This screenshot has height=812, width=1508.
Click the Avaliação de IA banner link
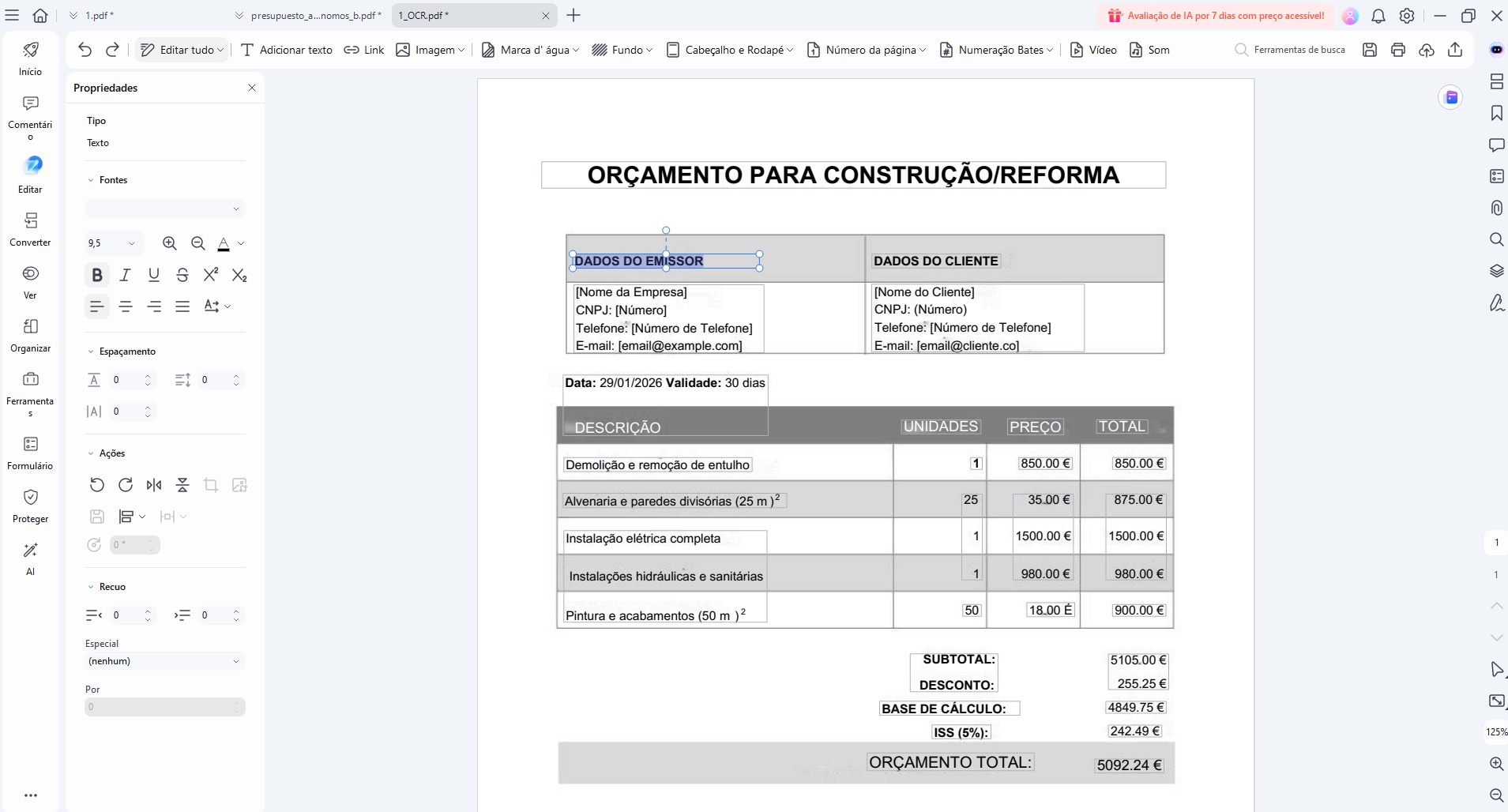1217,15
